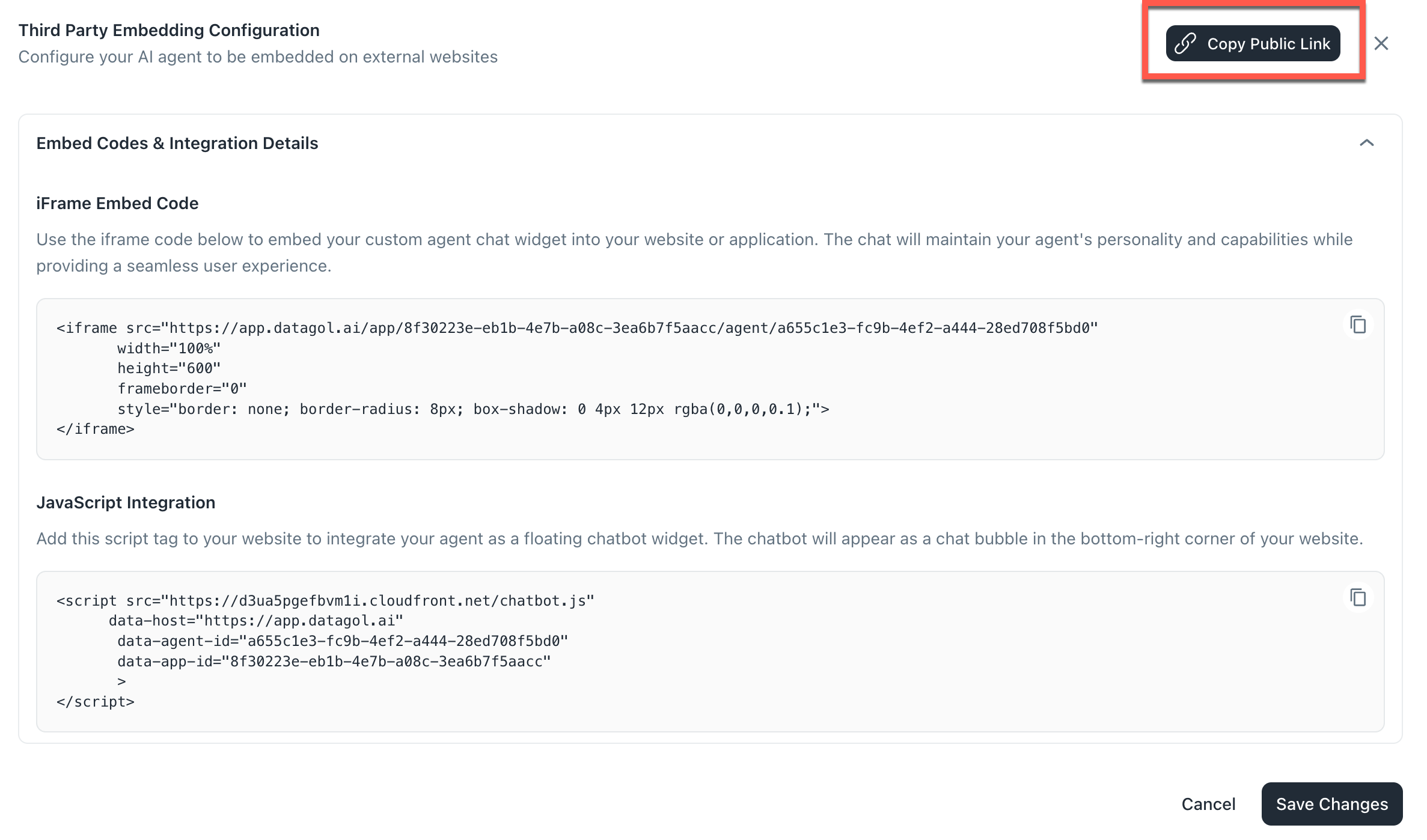Click the data-host attribute line
The height and width of the screenshot is (840, 1427).
[x=256, y=621]
